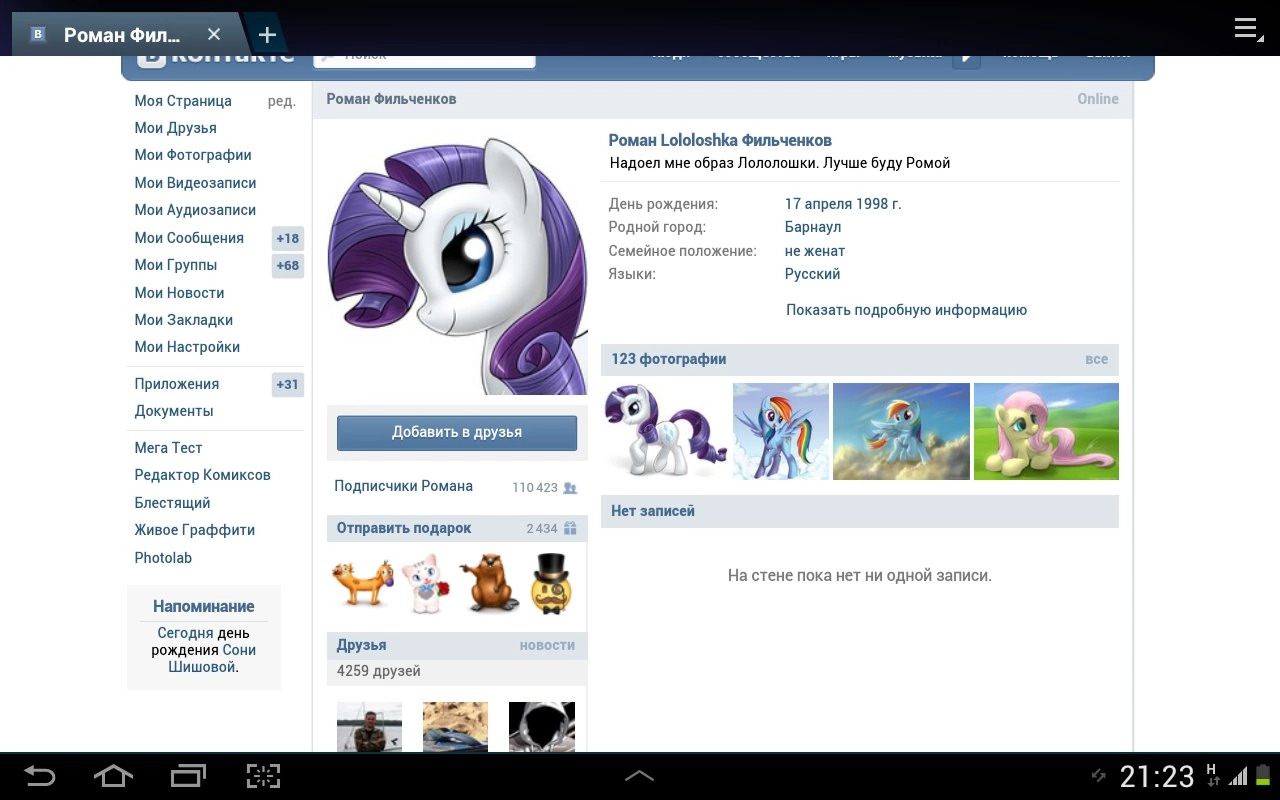Image resolution: width=1280 pixels, height=800 pixels.
Task: Open Мои Группы
Action: pos(176,265)
